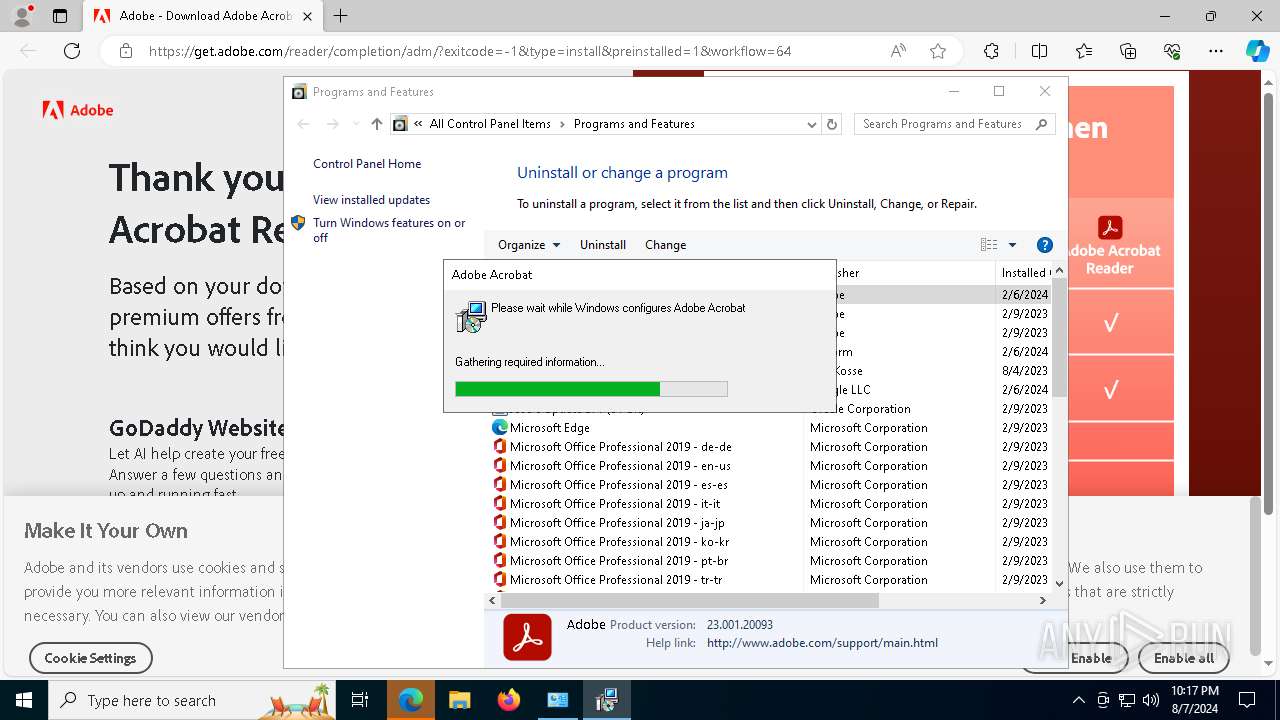Click the volume icon in system tray
1280x720 pixels.
coord(1151,700)
